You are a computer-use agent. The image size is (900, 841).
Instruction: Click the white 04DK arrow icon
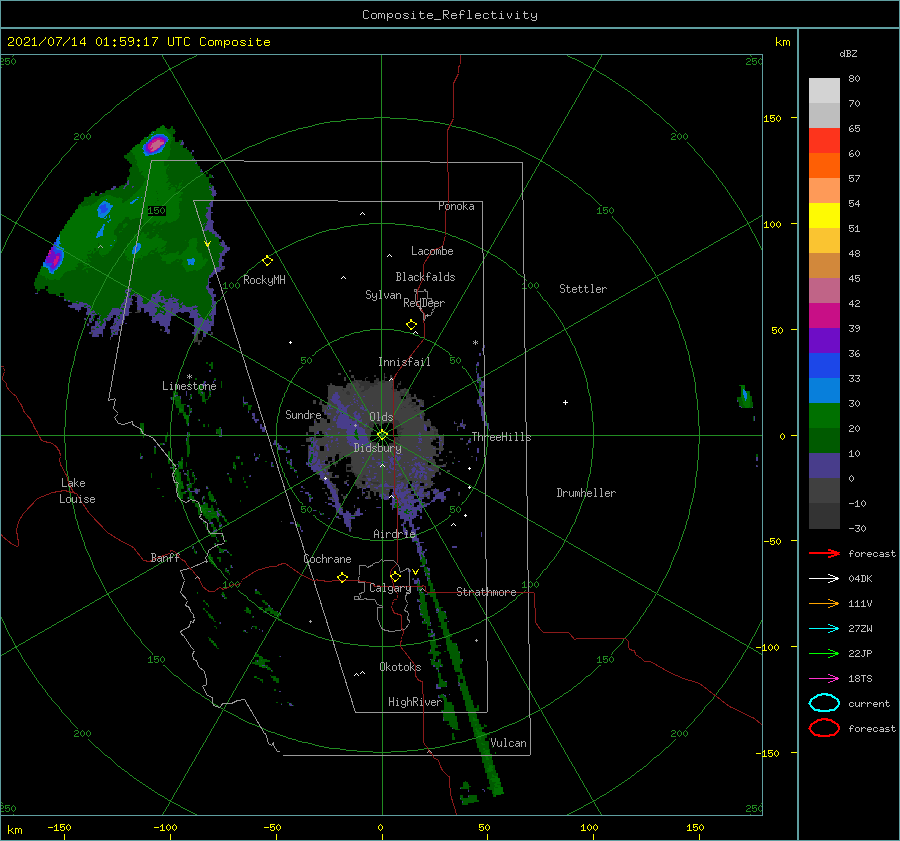(x=824, y=578)
